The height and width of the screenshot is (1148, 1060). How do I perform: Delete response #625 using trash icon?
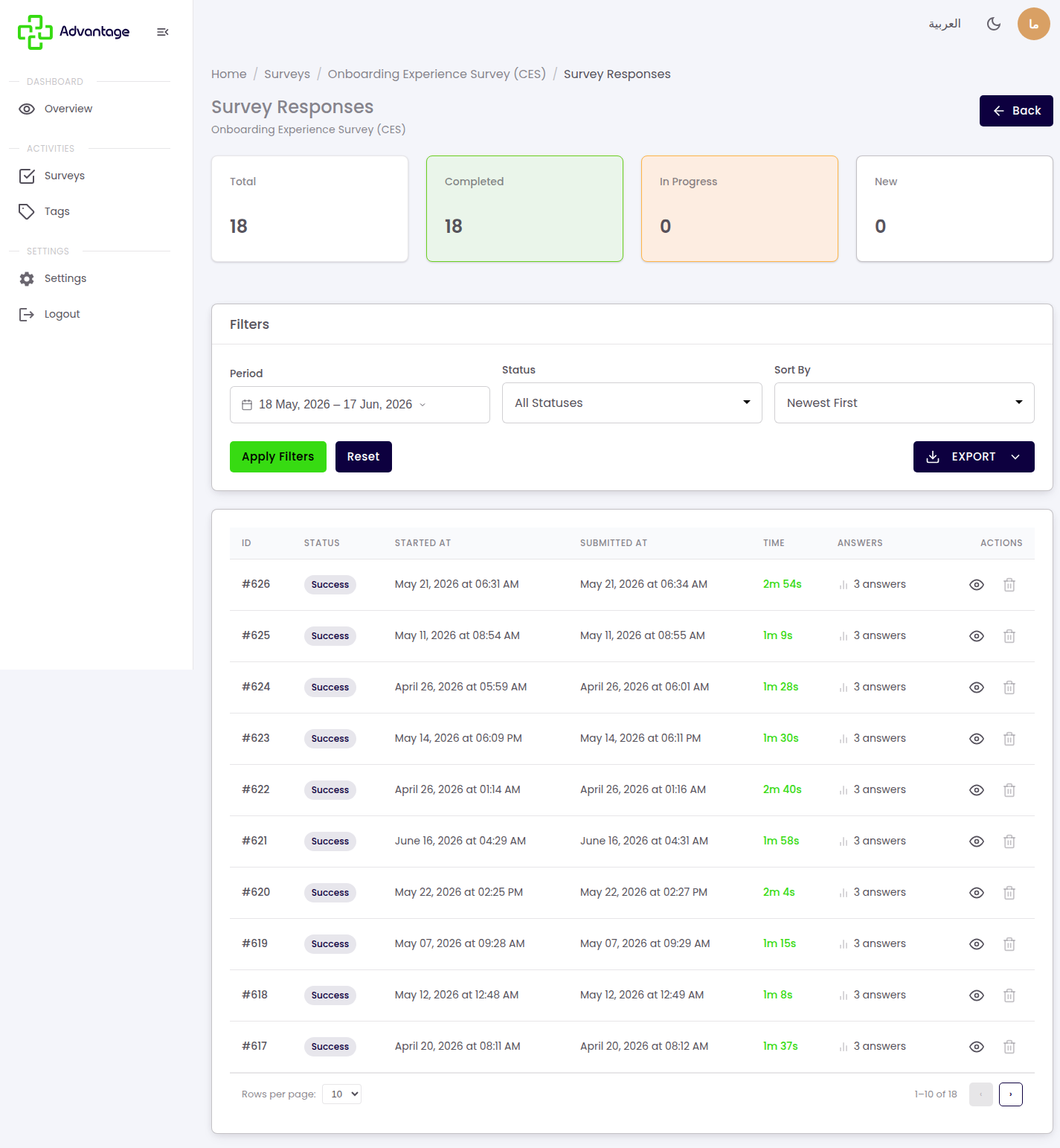tap(1009, 636)
